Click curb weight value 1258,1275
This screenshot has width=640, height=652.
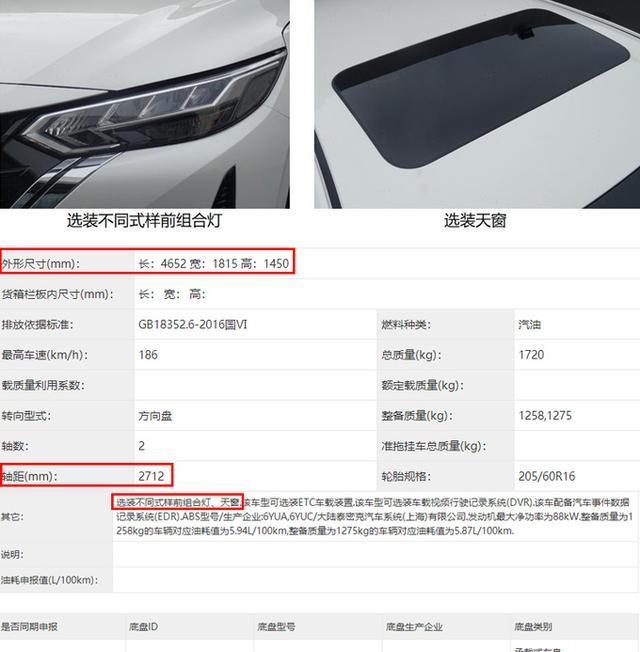[x=545, y=415]
